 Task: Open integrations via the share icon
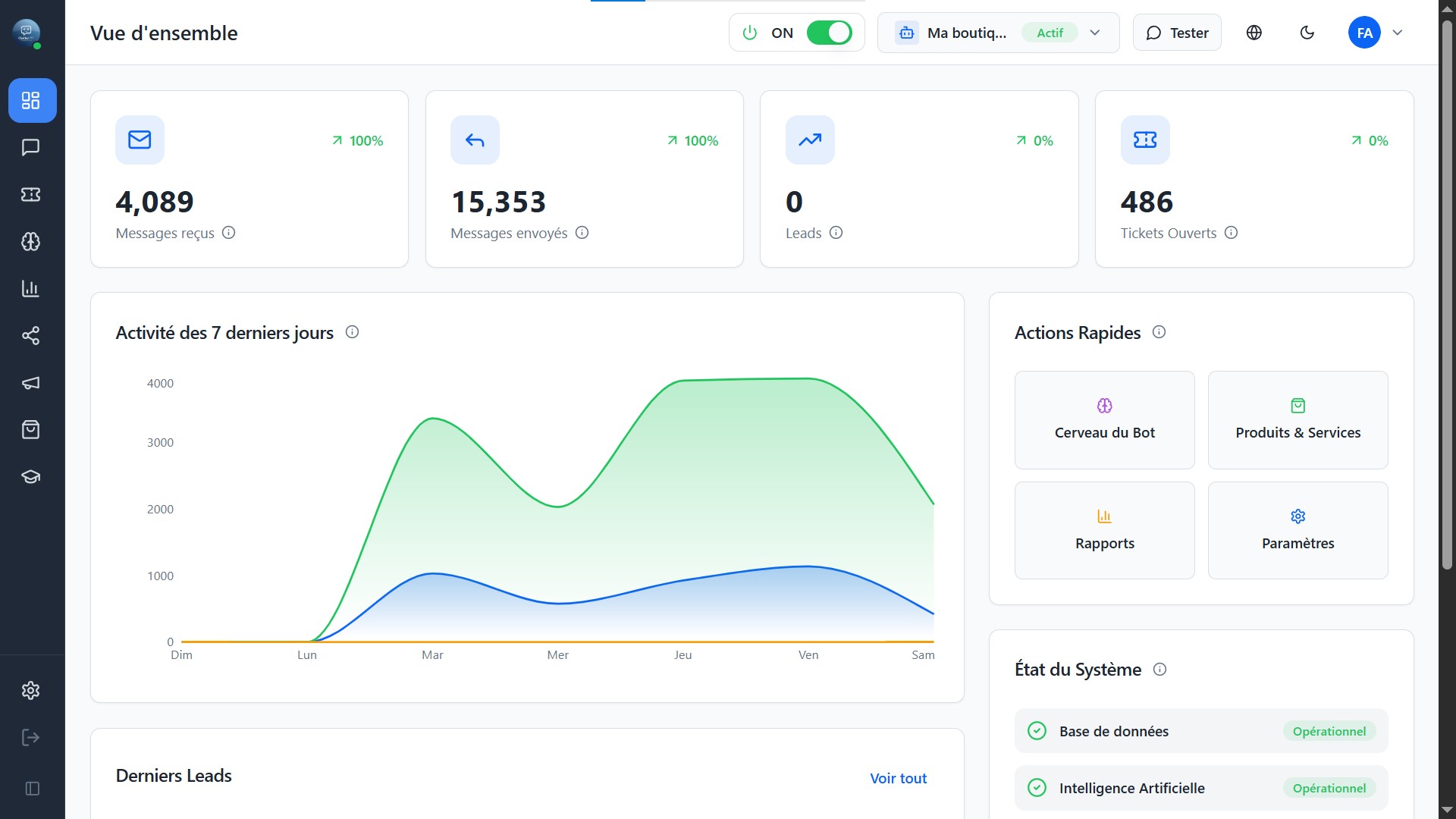[x=31, y=336]
